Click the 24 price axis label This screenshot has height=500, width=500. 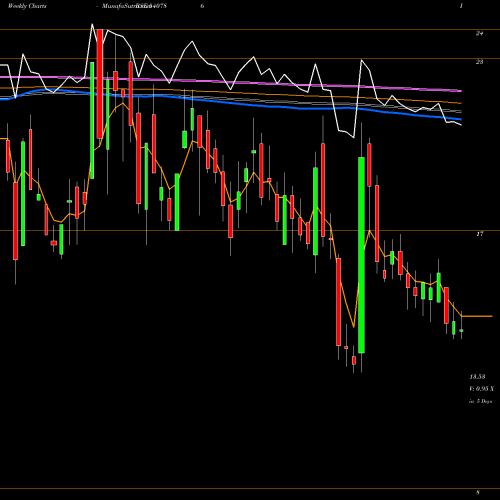pyautogui.click(x=479, y=33)
